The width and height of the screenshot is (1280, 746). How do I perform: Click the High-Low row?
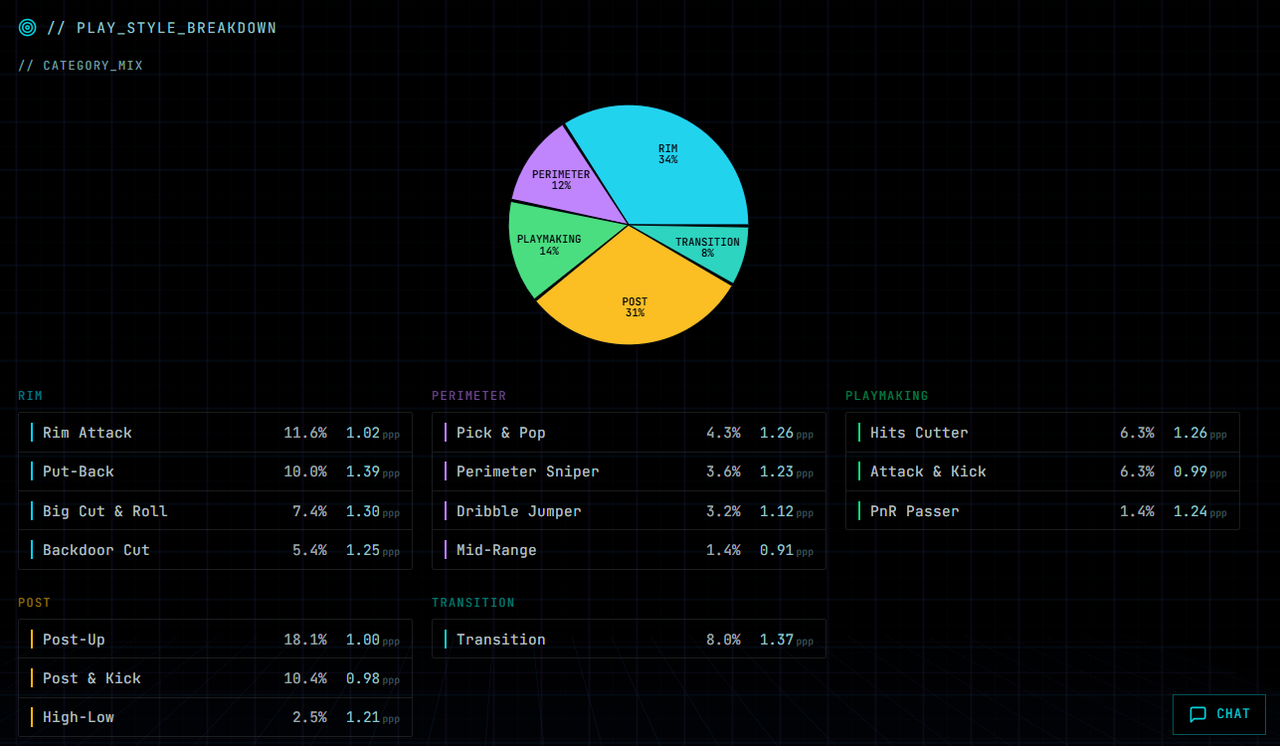[215, 717]
